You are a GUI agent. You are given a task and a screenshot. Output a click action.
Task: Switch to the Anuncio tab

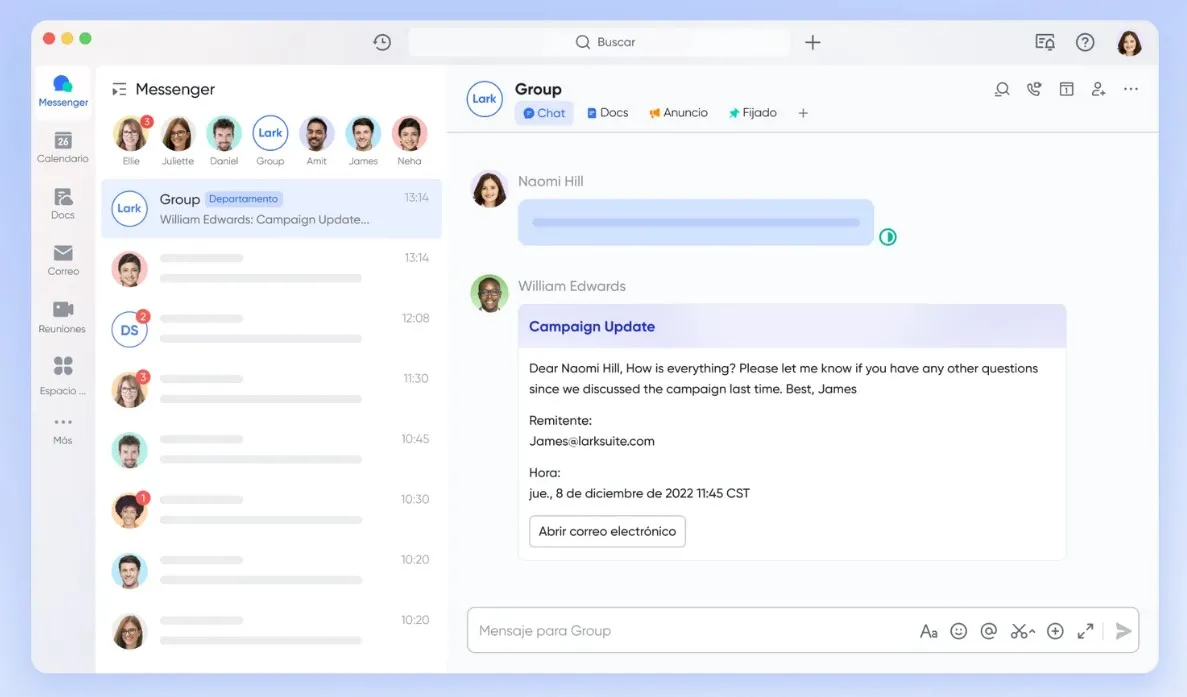pos(678,113)
